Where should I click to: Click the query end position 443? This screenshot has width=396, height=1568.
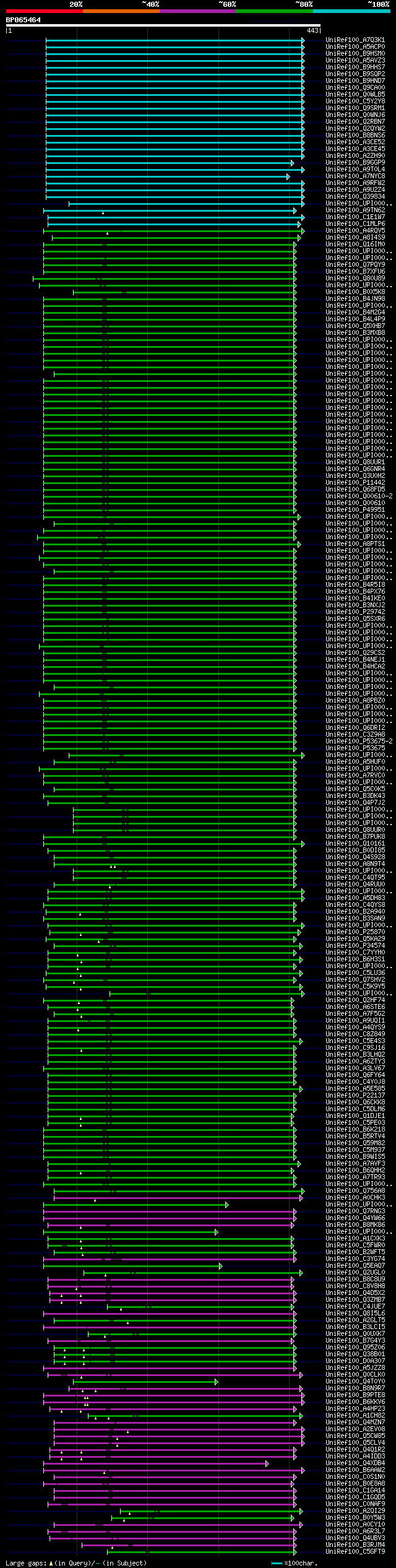[312, 30]
